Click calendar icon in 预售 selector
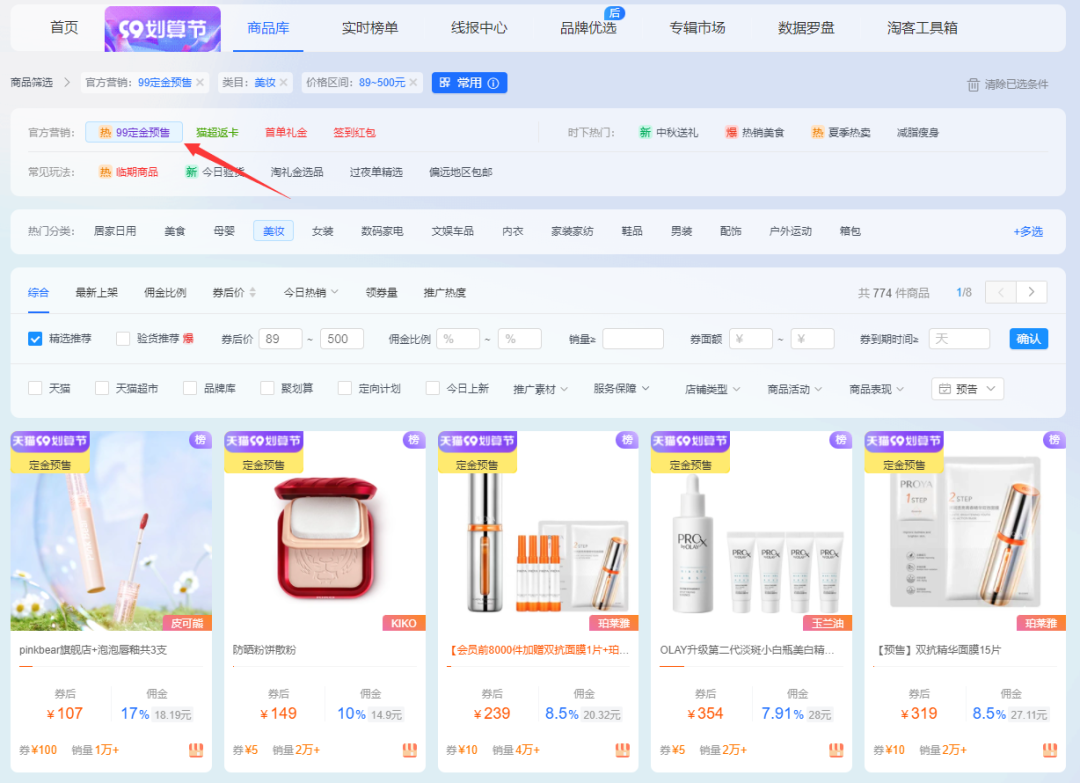 [945, 389]
